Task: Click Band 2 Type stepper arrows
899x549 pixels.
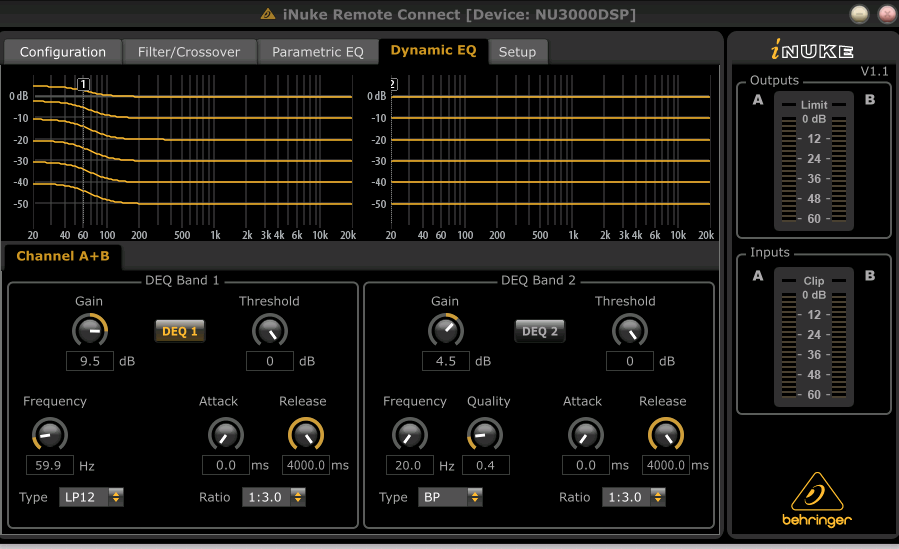Action: pyautogui.click(x=475, y=497)
